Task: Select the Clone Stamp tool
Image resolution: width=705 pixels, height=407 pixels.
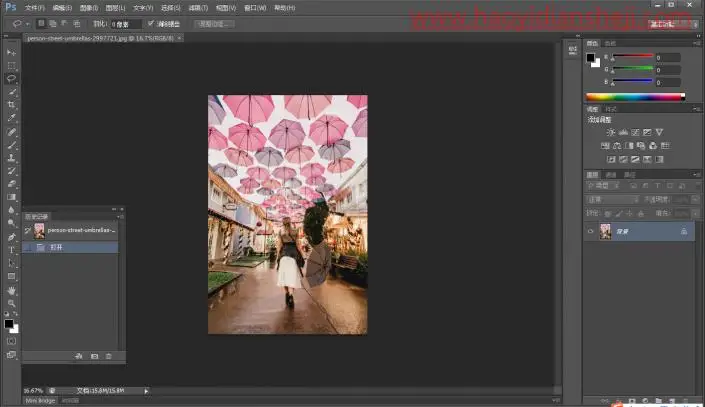Action: (11, 158)
